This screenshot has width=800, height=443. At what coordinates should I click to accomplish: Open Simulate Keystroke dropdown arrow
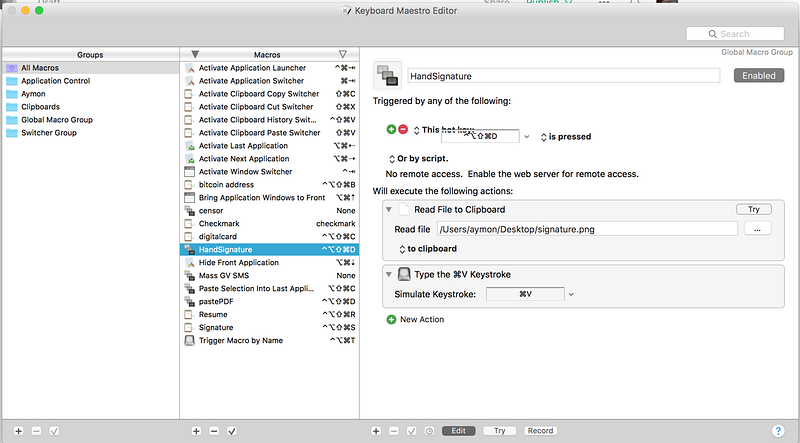click(x=571, y=294)
